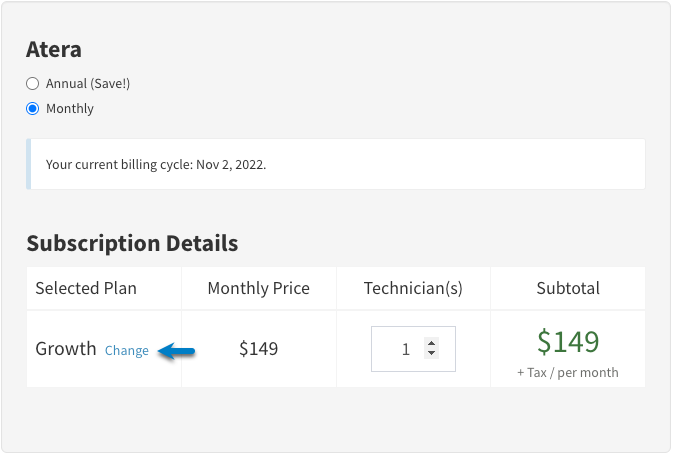
Task: Click the green $149 subtotal amount
Action: [x=568, y=342]
